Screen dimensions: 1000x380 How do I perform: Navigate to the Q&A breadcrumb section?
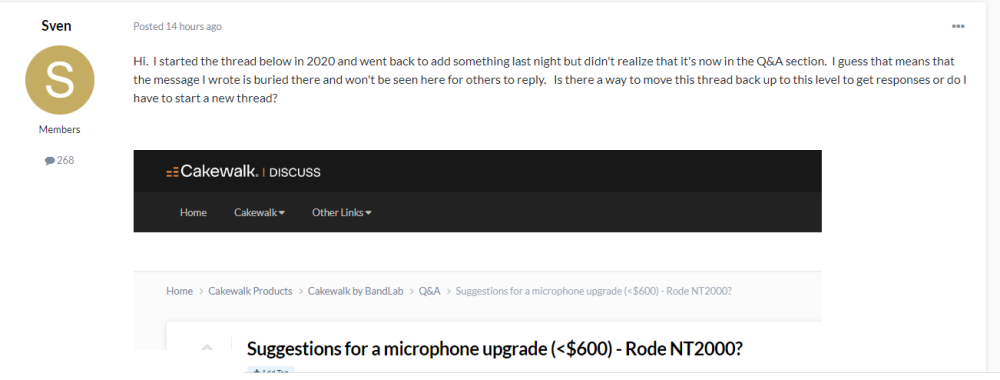coord(429,291)
